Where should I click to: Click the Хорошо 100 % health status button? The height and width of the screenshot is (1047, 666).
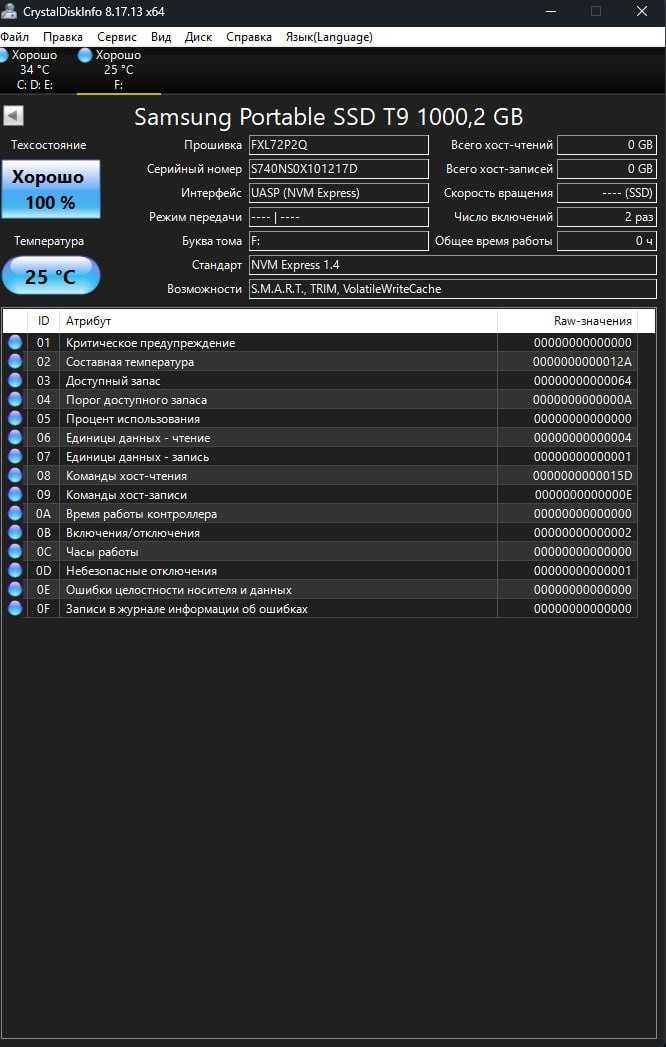point(51,189)
